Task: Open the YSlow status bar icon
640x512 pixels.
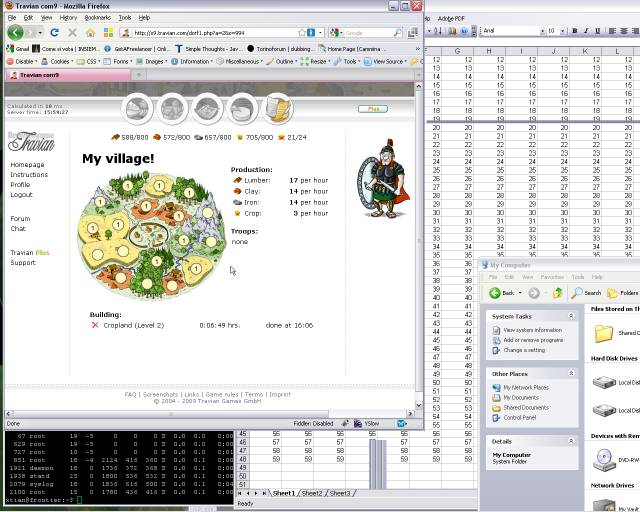Action: point(367,423)
